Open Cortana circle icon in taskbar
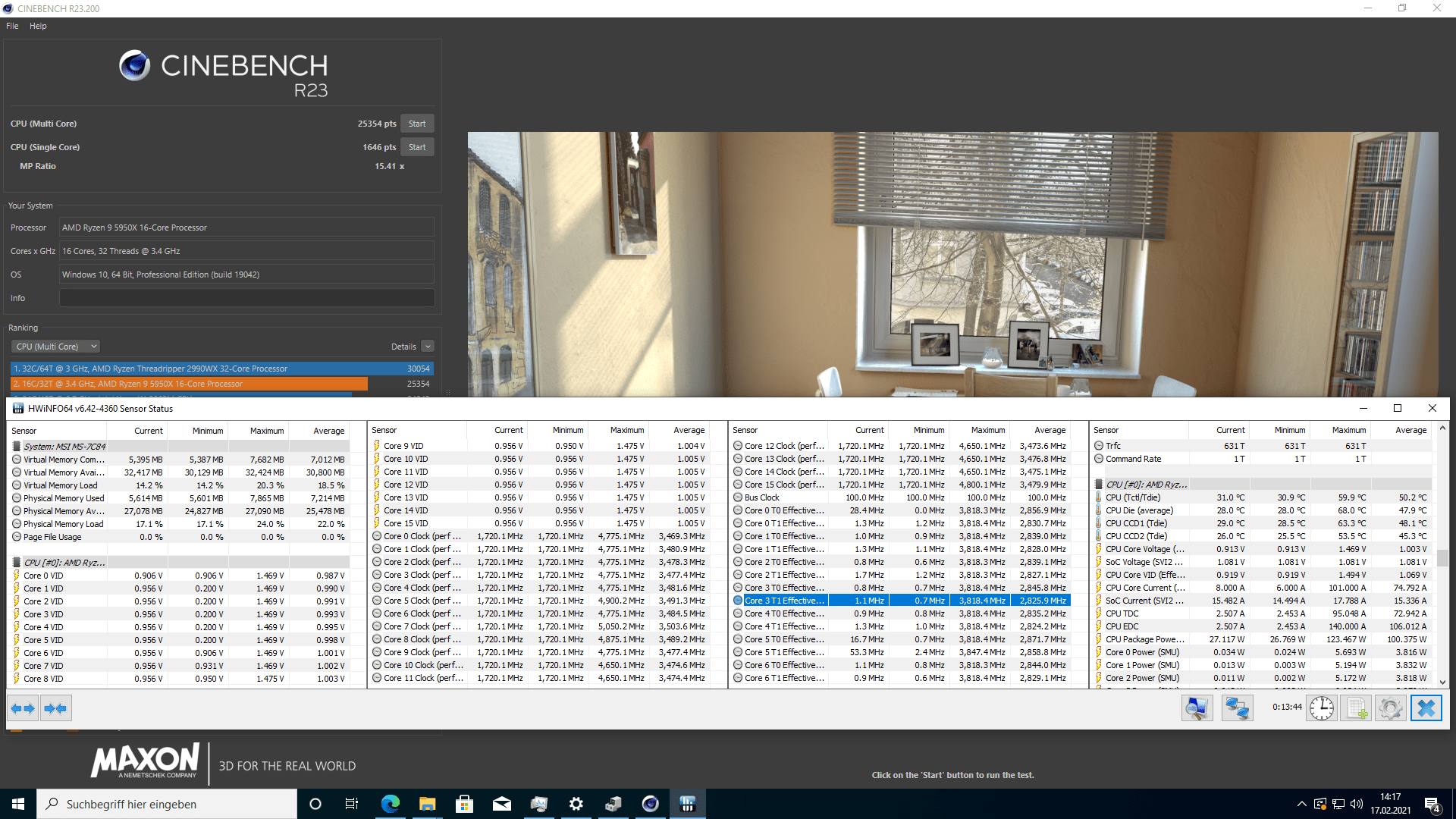1456x819 pixels. click(315, 804)
